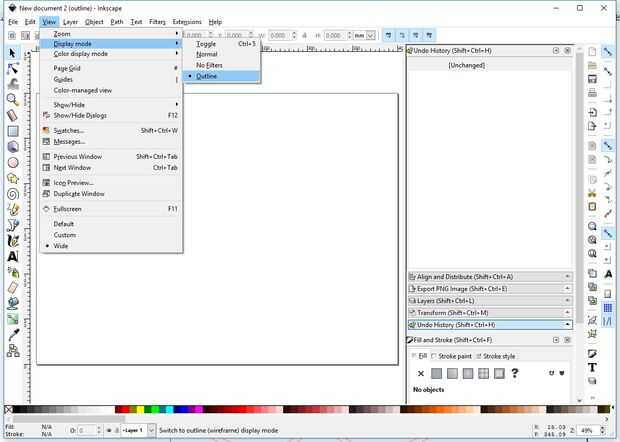Select the Ellipse tool
The image size is (620, 442).
click(13, 162)
